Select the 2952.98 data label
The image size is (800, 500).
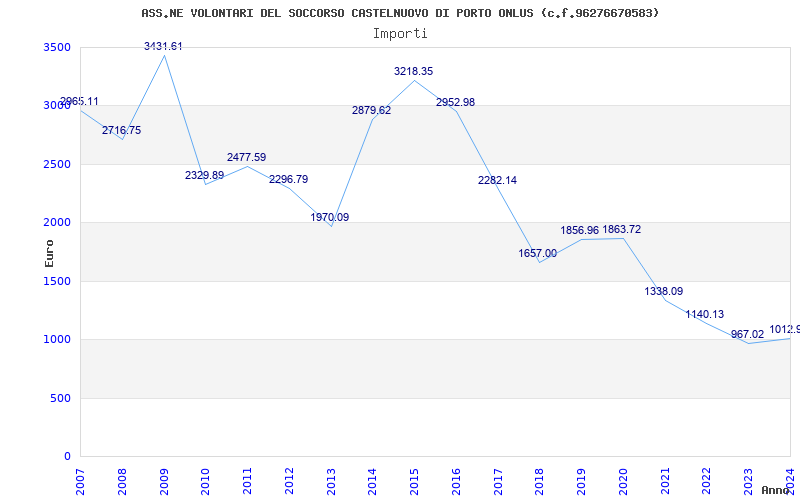(455, 102)
